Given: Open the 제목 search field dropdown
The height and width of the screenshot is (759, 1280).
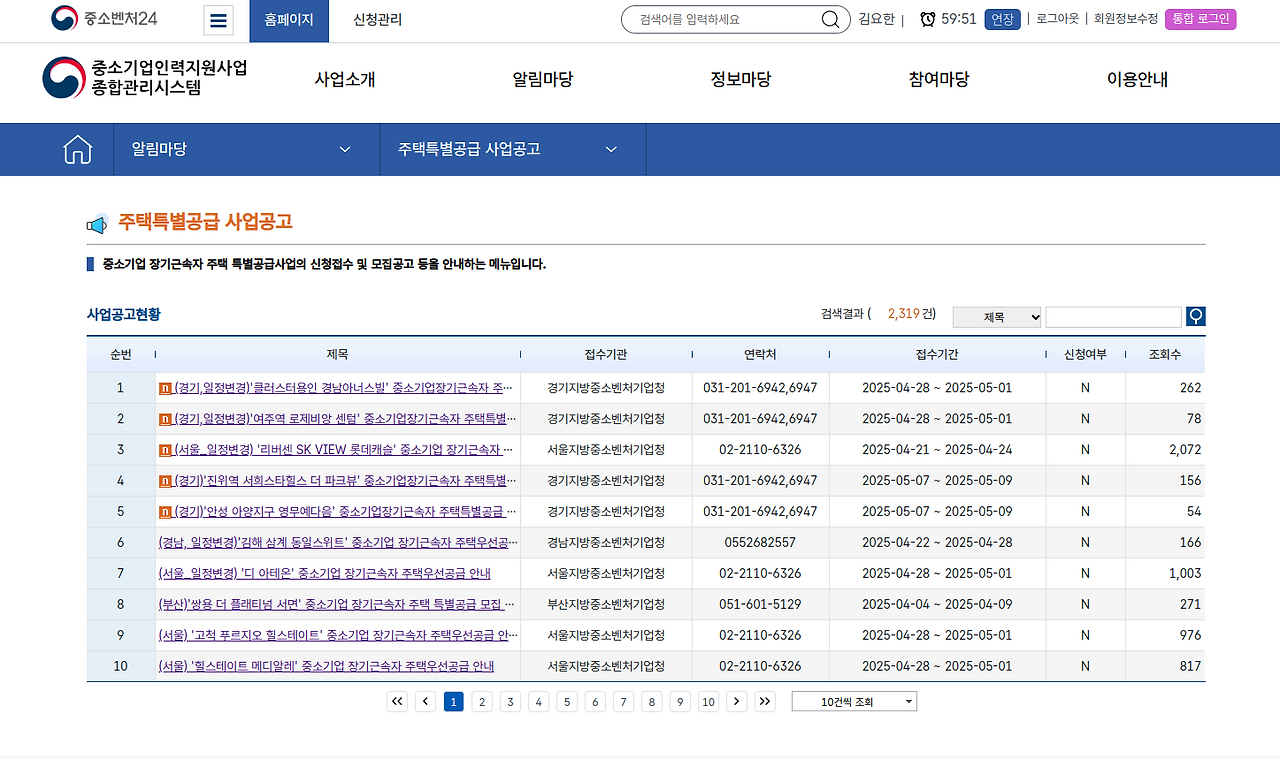Looking at the screenshot, I should 996,316.
